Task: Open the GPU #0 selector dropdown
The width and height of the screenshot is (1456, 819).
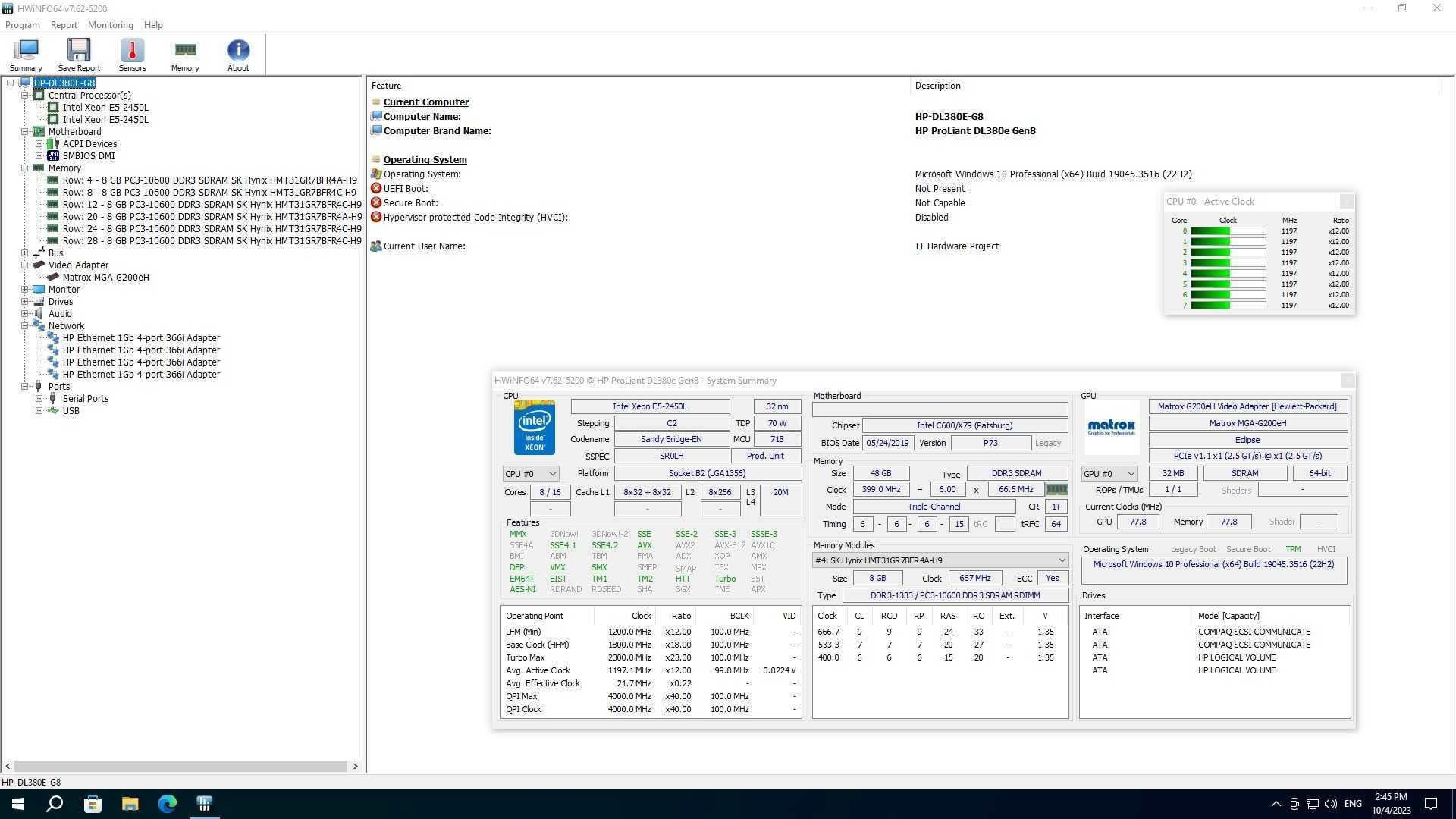Action: (x=1109, y=474)
